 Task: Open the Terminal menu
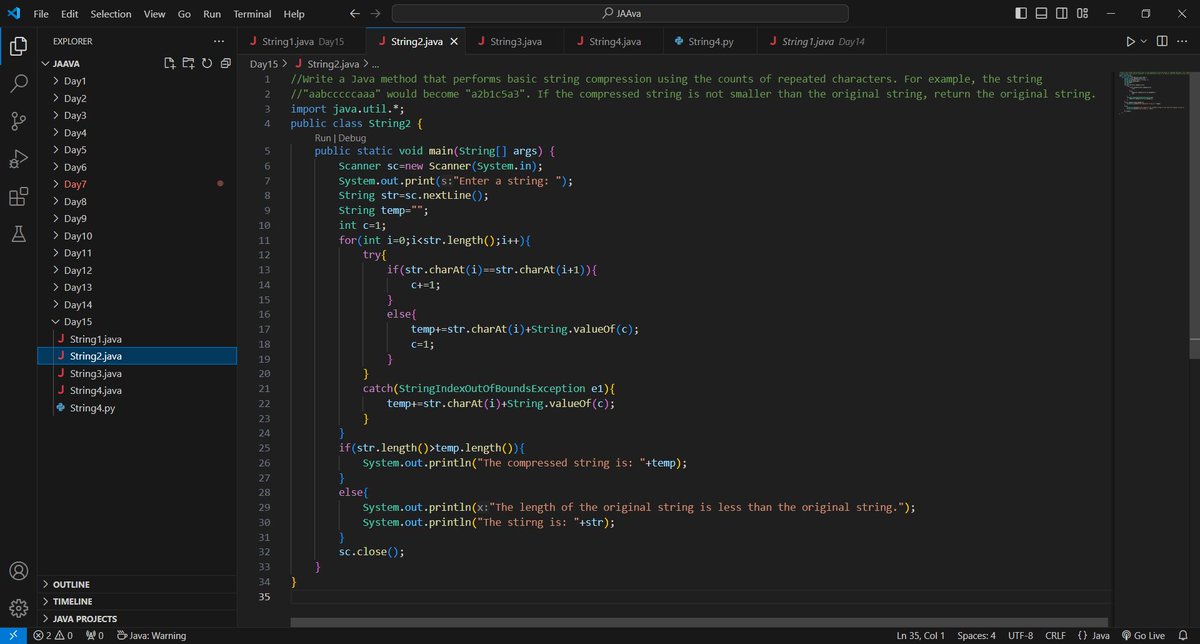point(253,14)
